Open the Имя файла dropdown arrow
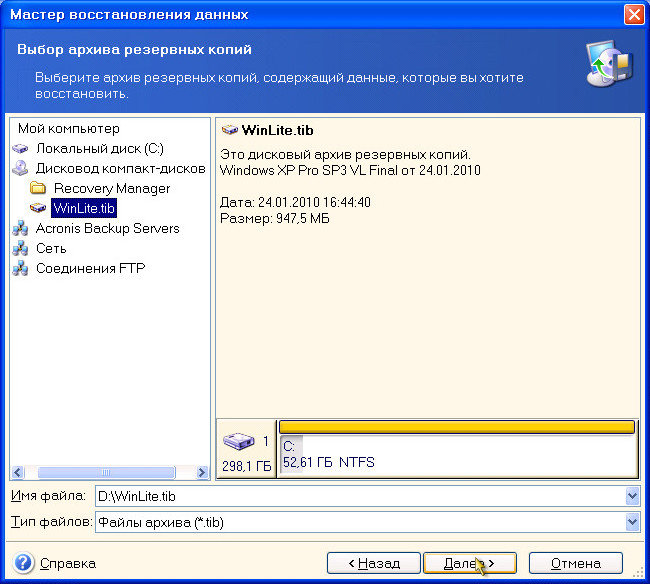 632,496
